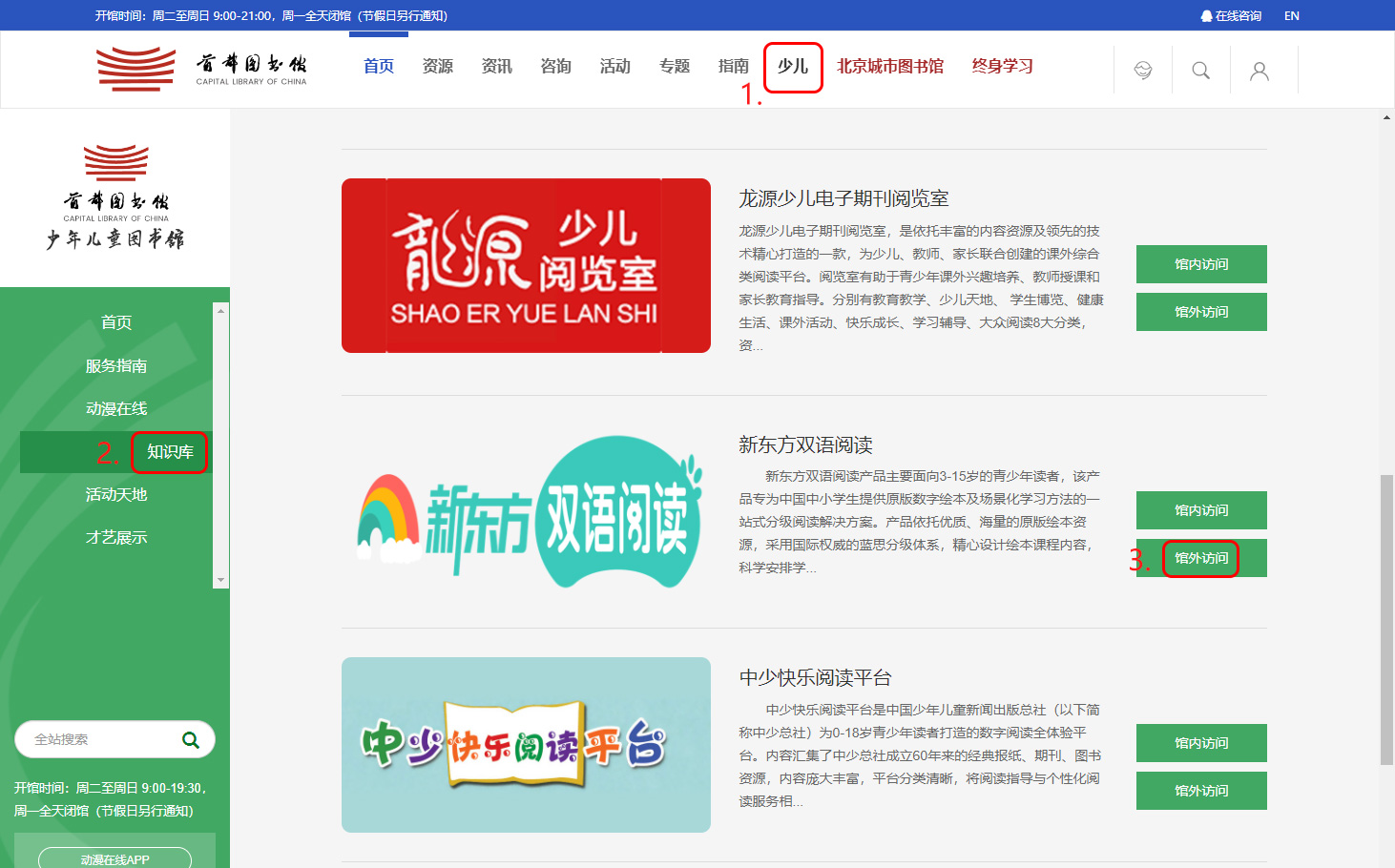Screen dimensions: 1395x868
Task: Click the 少年儿童图书馆 logo in green sidebar
Action: [115, 196]
